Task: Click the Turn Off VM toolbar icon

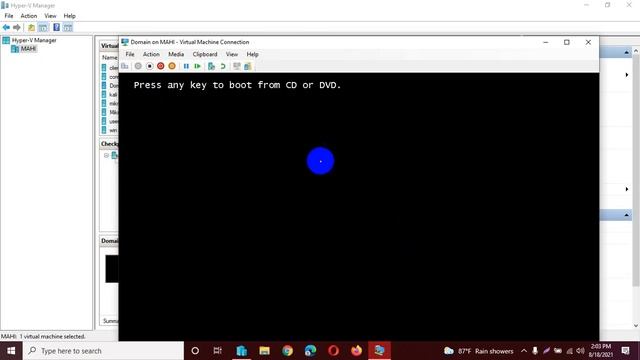Action: (150, 66)
